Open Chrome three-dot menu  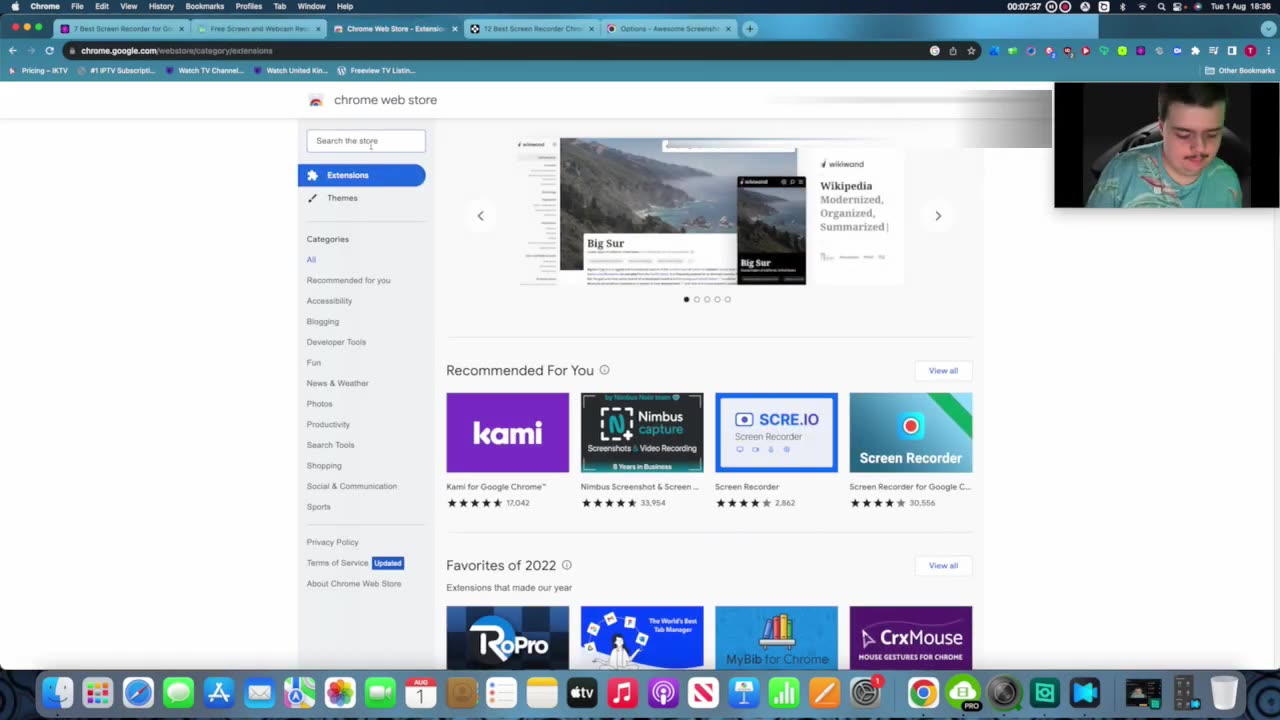[1268, 50]
